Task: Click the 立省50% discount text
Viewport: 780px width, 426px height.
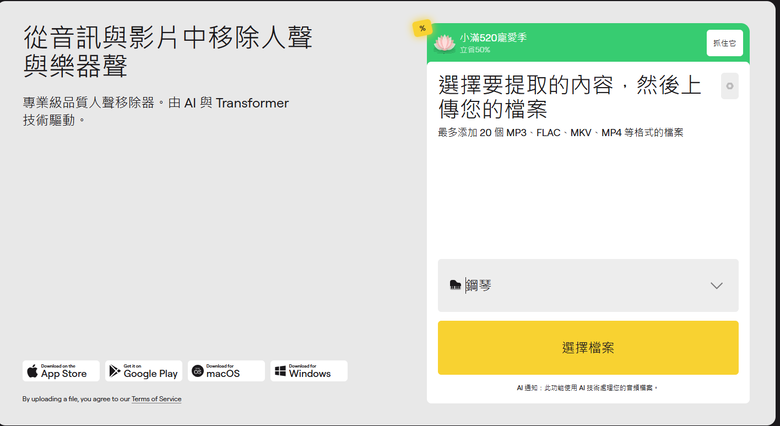Action: click(x=475, y=50)
